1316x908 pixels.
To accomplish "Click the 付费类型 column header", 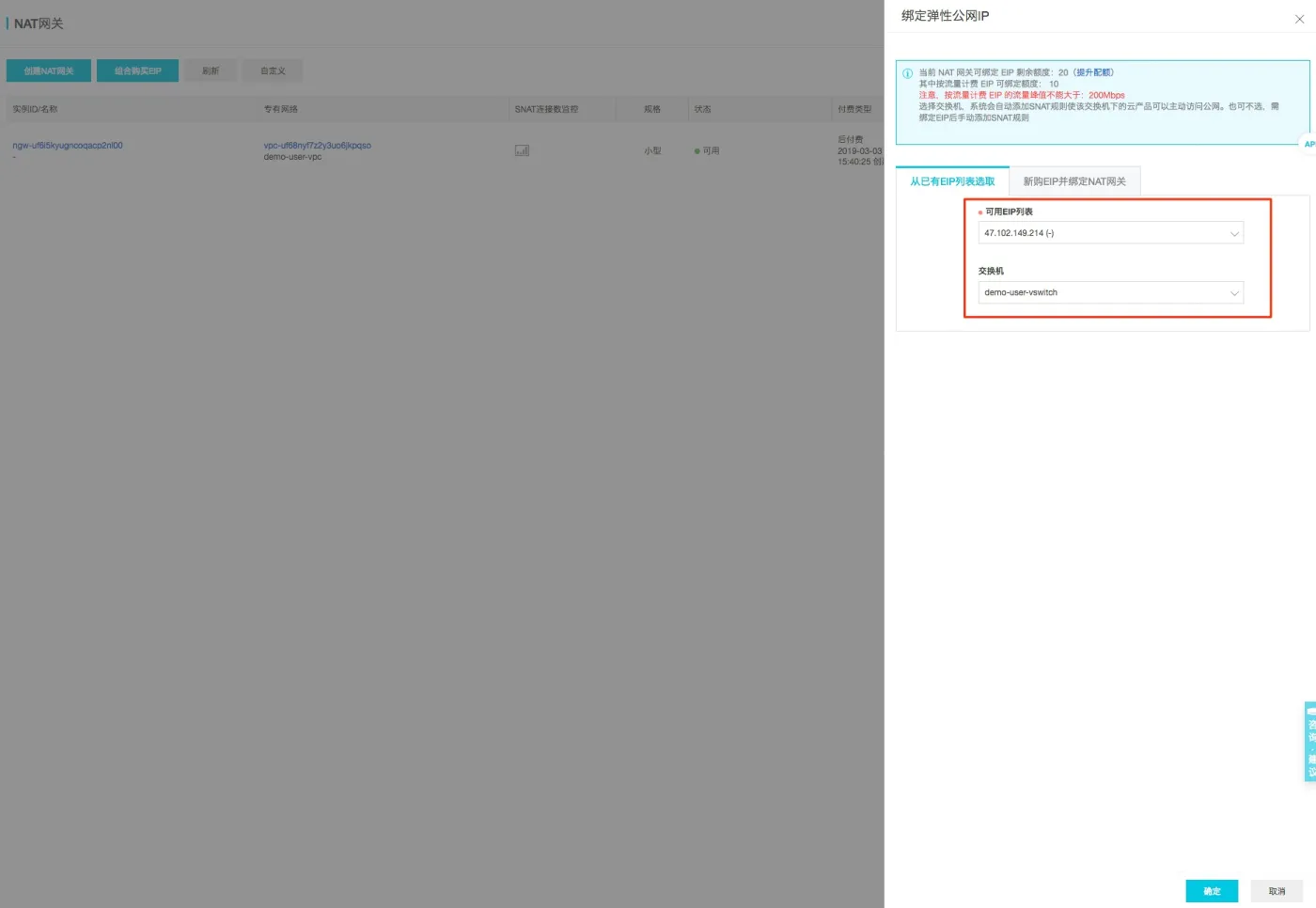I will (854, 109).
